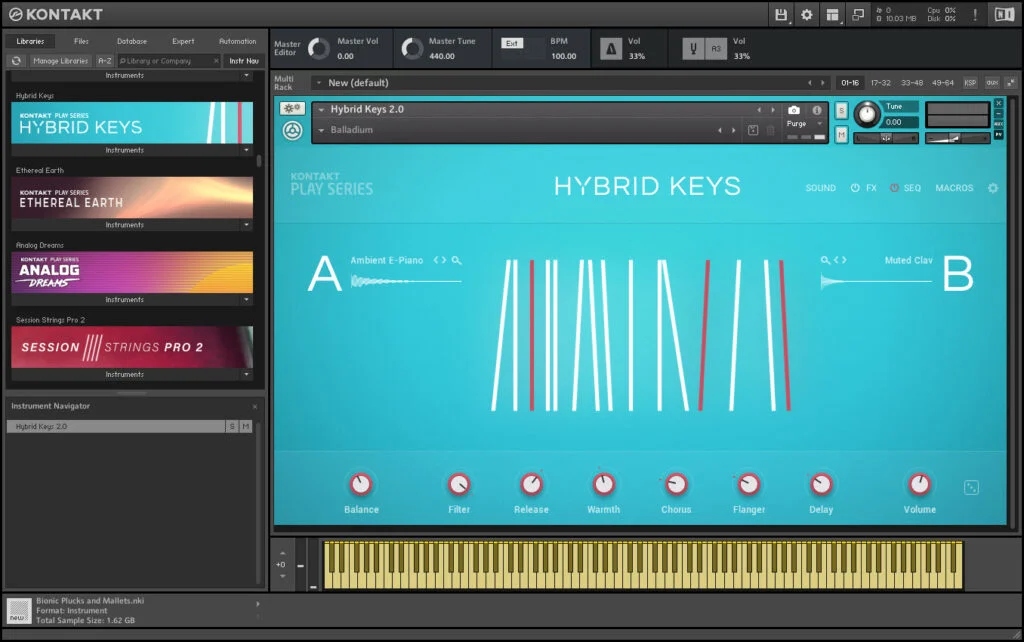
Task: Toggle the KSP multi script button
Action: click(970, 83)
